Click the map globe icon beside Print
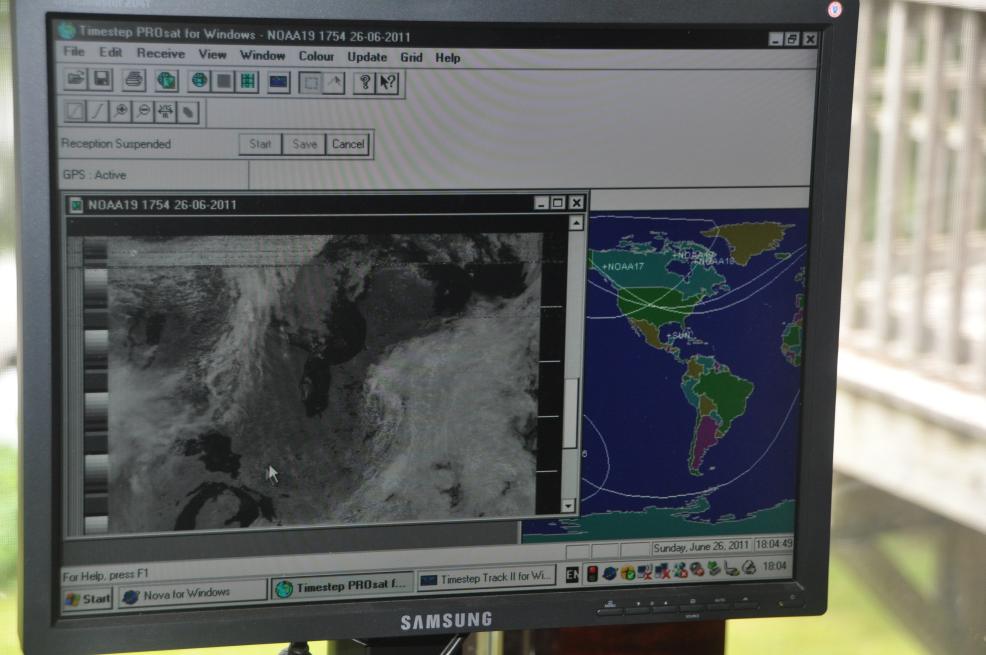Image resolution: width=986 pixels, height=655 pixels. tap(166, 81)
